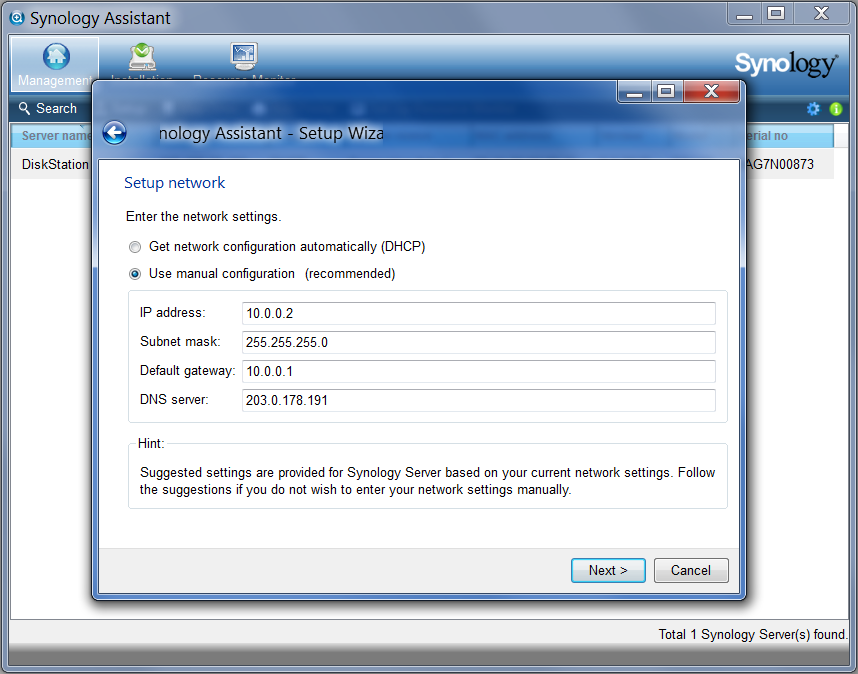The image size is (858, 674).
Task: Click Next to continue setup
Action: [608, 570]
